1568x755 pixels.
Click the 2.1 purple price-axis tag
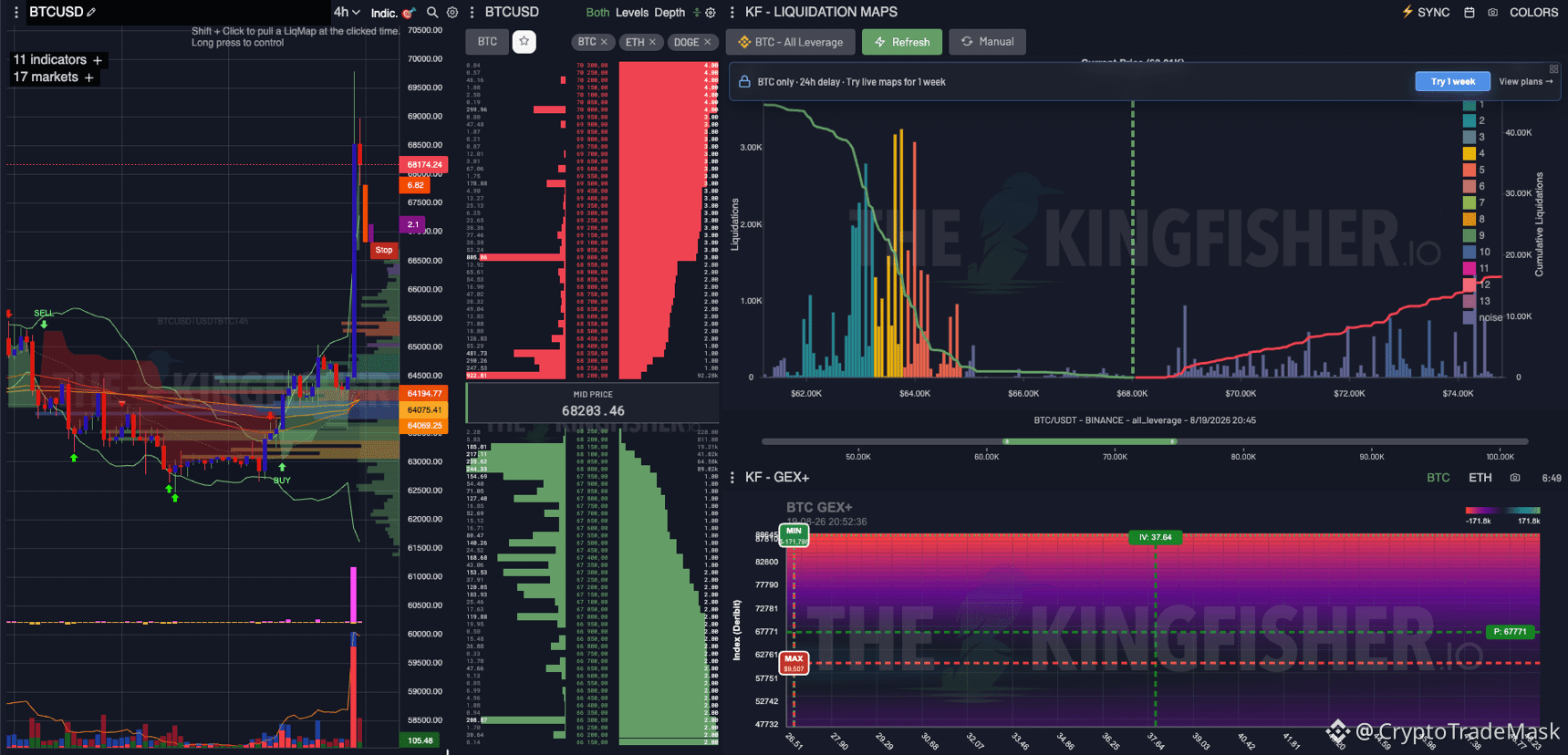tap(413, 224)
